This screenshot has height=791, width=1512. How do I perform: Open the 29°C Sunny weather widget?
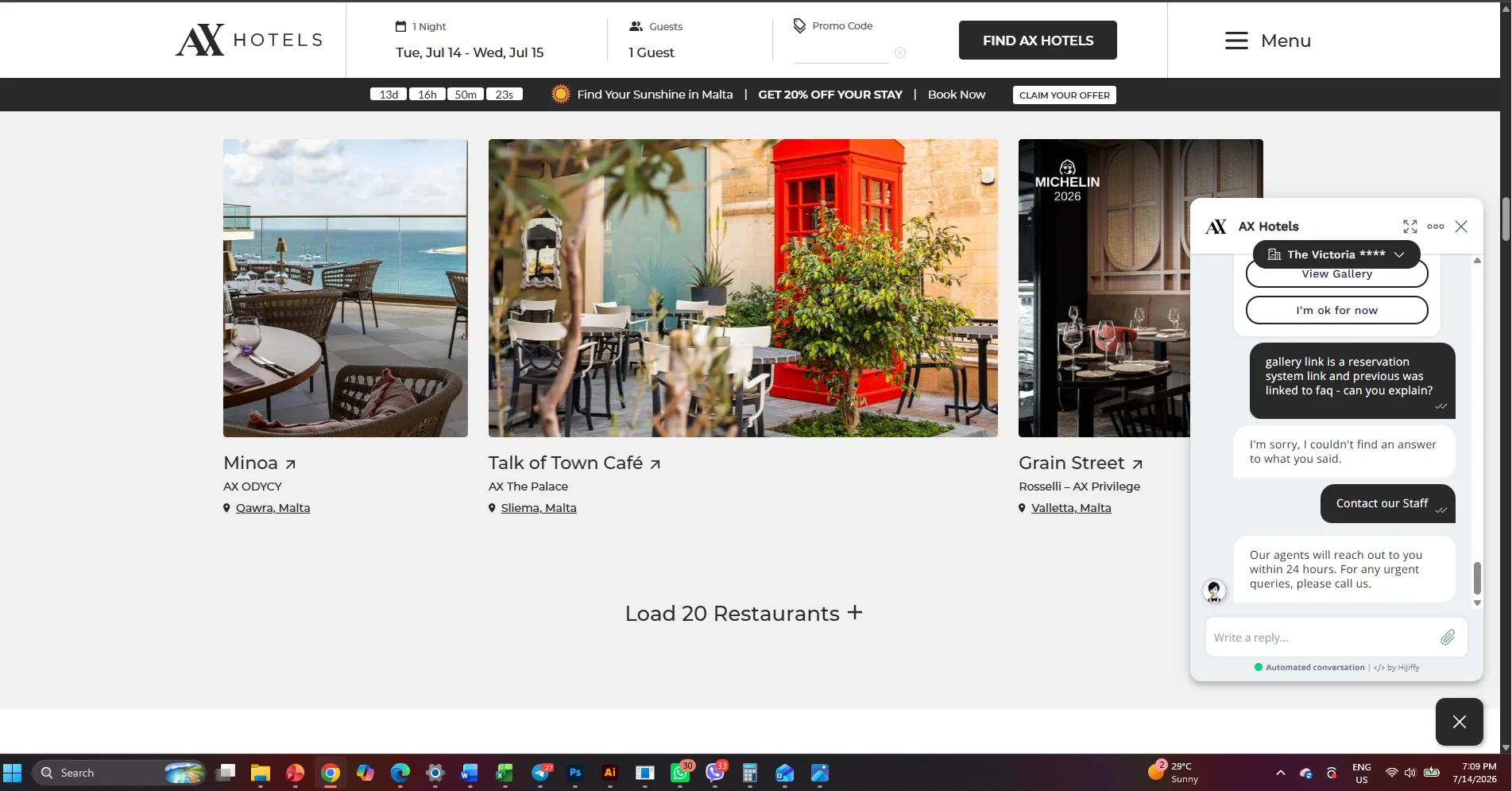pyautogui.click(x=1173, y=773)
